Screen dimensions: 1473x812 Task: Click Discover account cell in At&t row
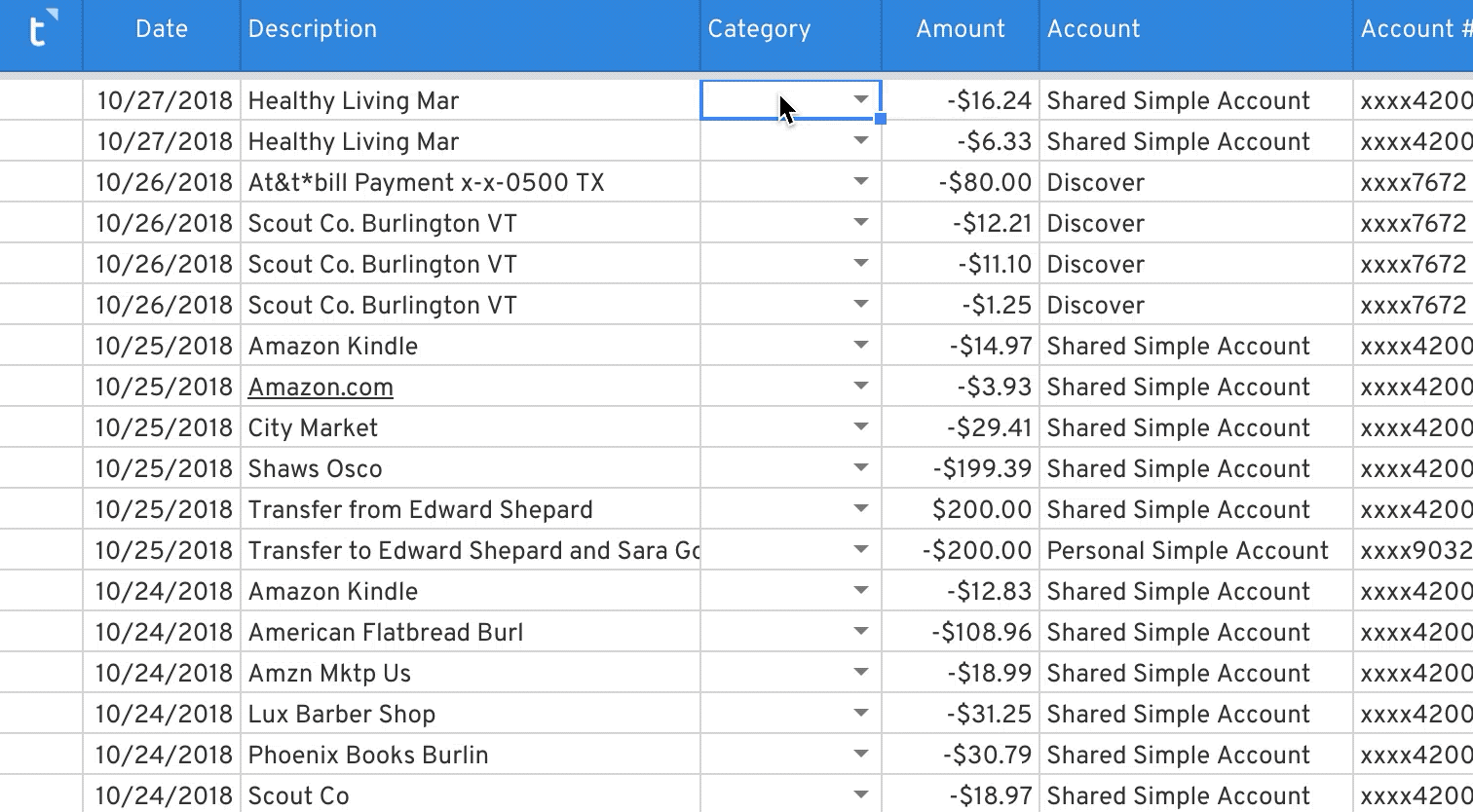(1196, 182)
